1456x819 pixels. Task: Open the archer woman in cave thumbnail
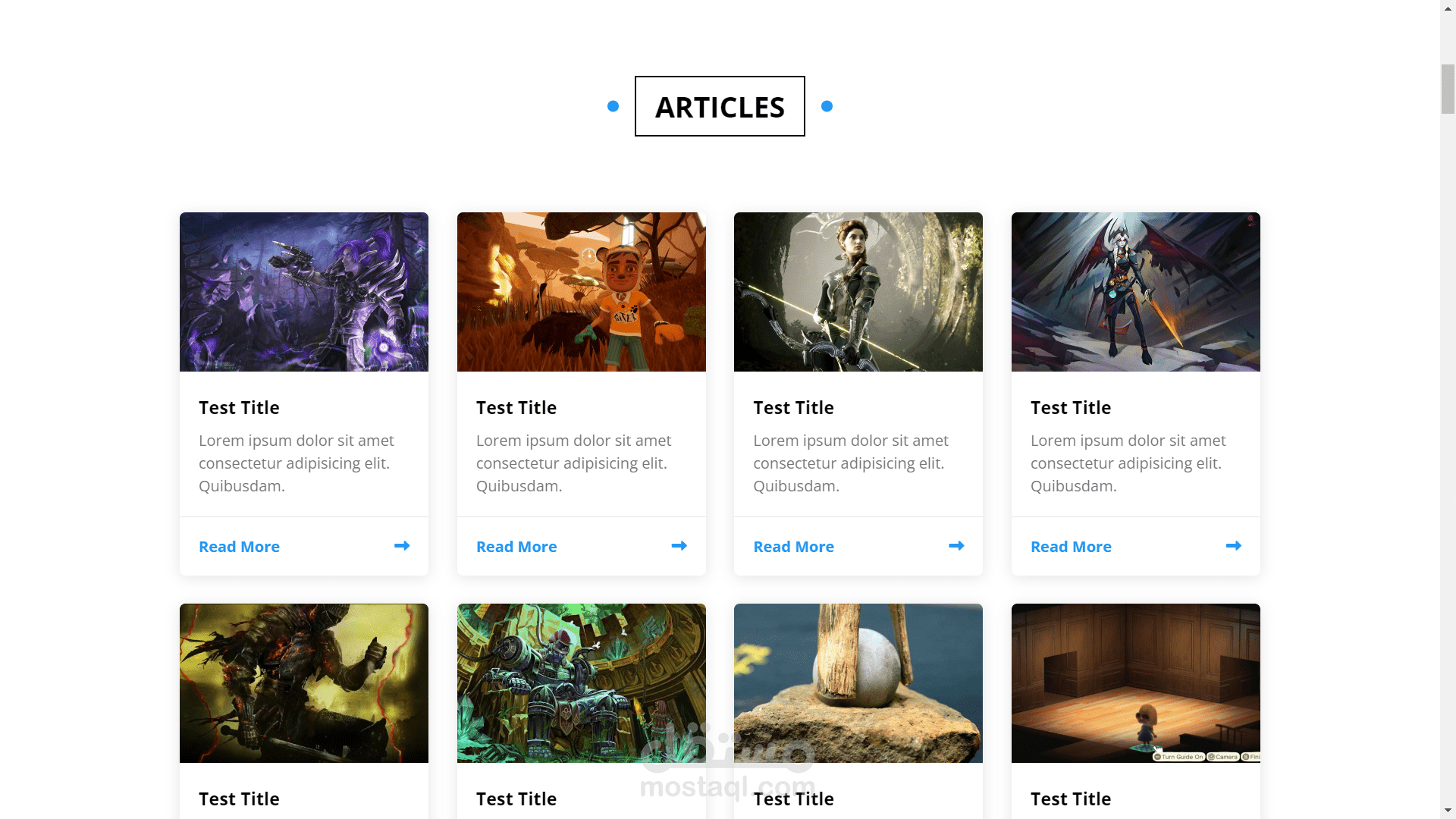coord(858,292)
